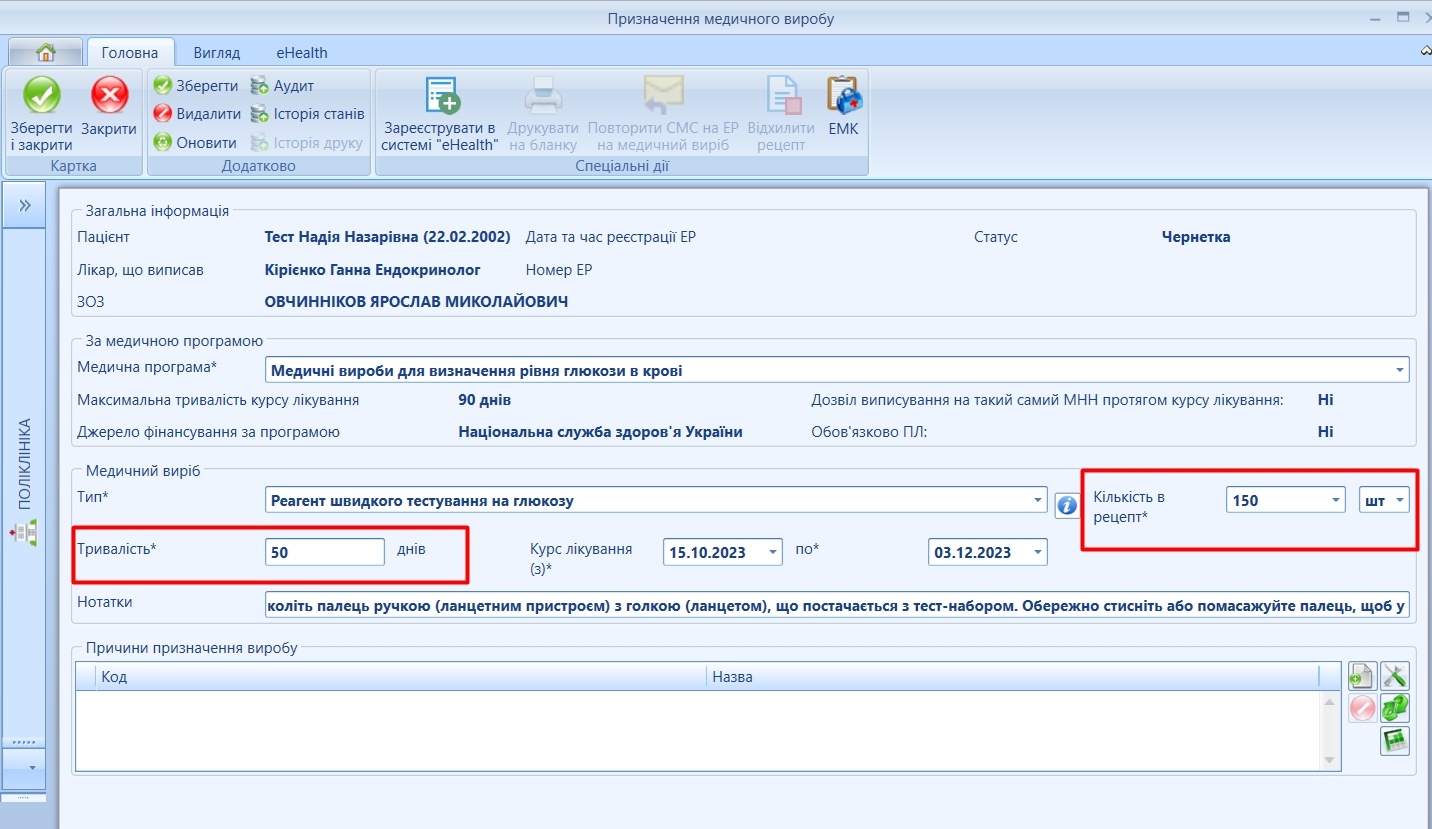
Task: Click the Відхилити рецепт document icon
Action: pos(783,95)
